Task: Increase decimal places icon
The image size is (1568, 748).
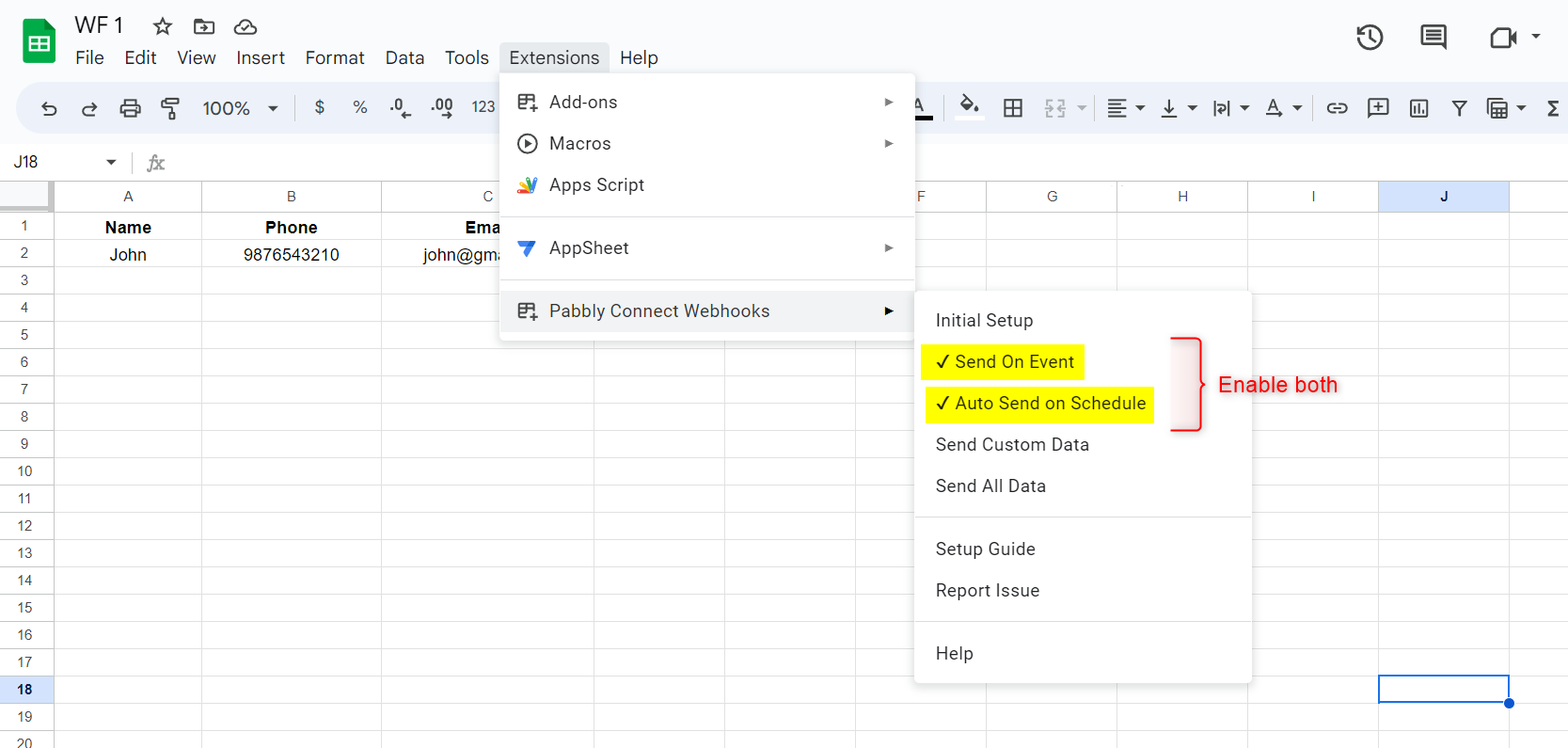Action: (442, 108)
